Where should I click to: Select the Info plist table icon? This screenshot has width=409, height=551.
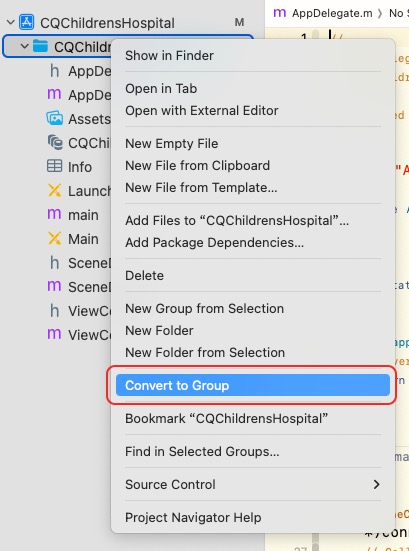point(54,166)
